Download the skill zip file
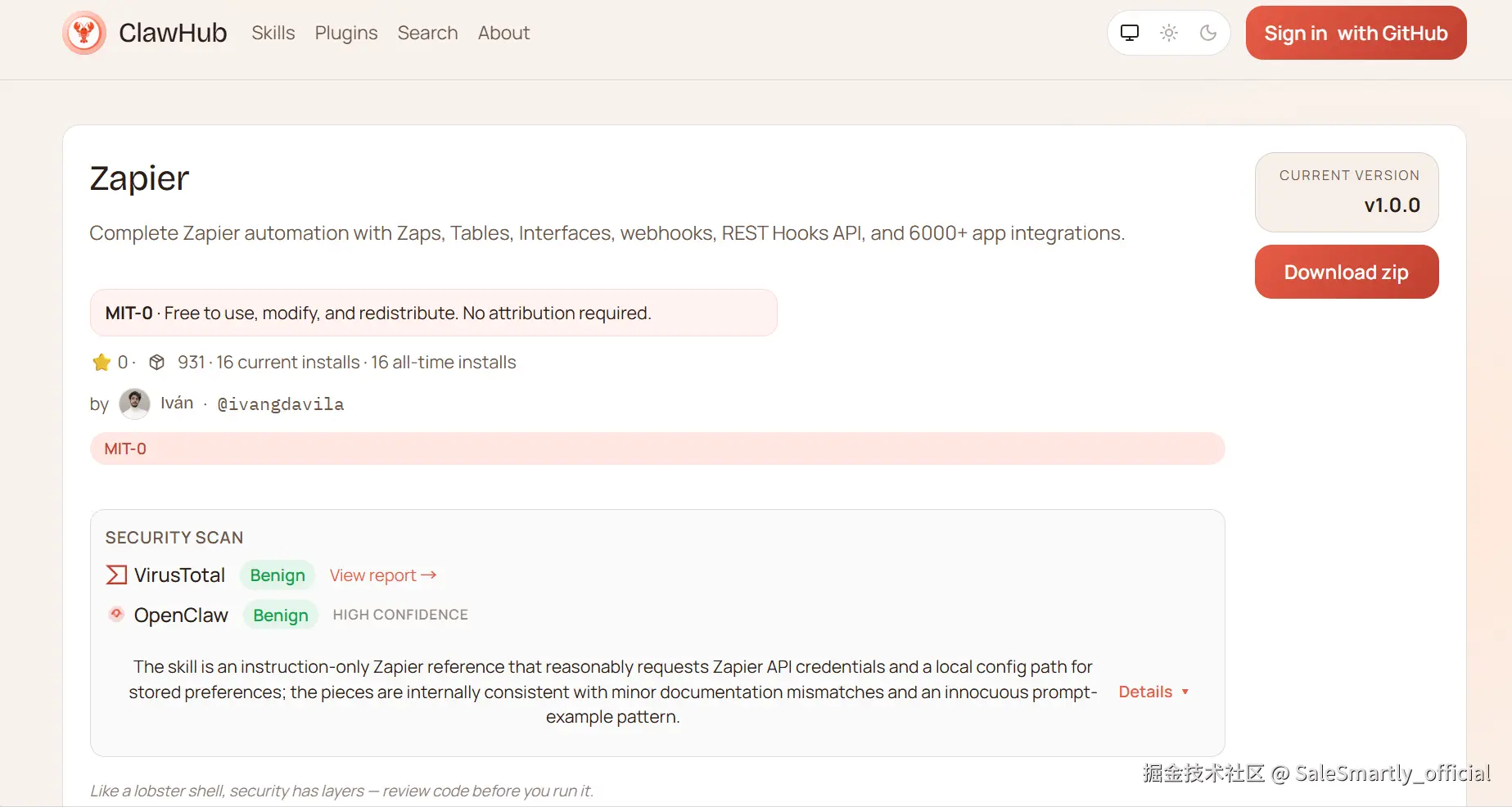This screenshot has width=1512, height=807. tap(1346, 272)
